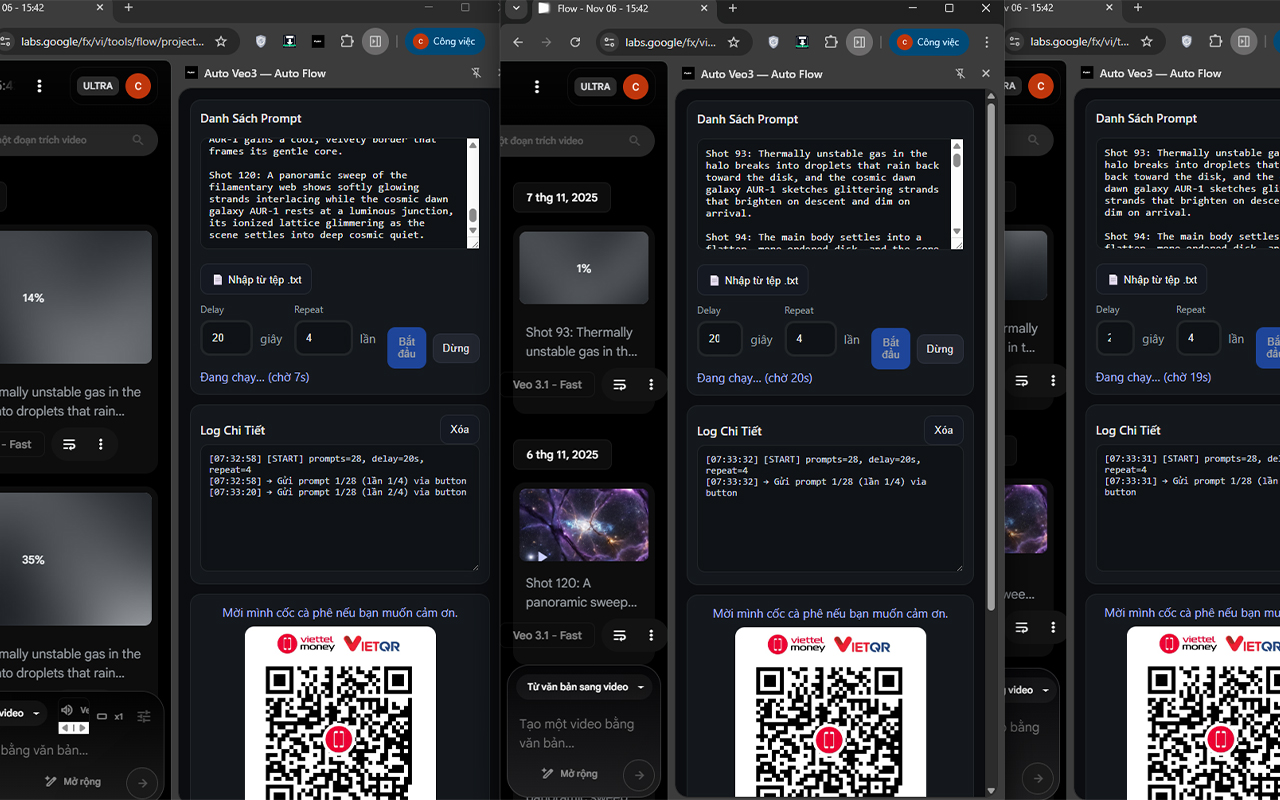The height and width of the screenshot is (800, 1280).
Task: Click the picture-in-picture icon in the player
Action: [x=100, y=716]
